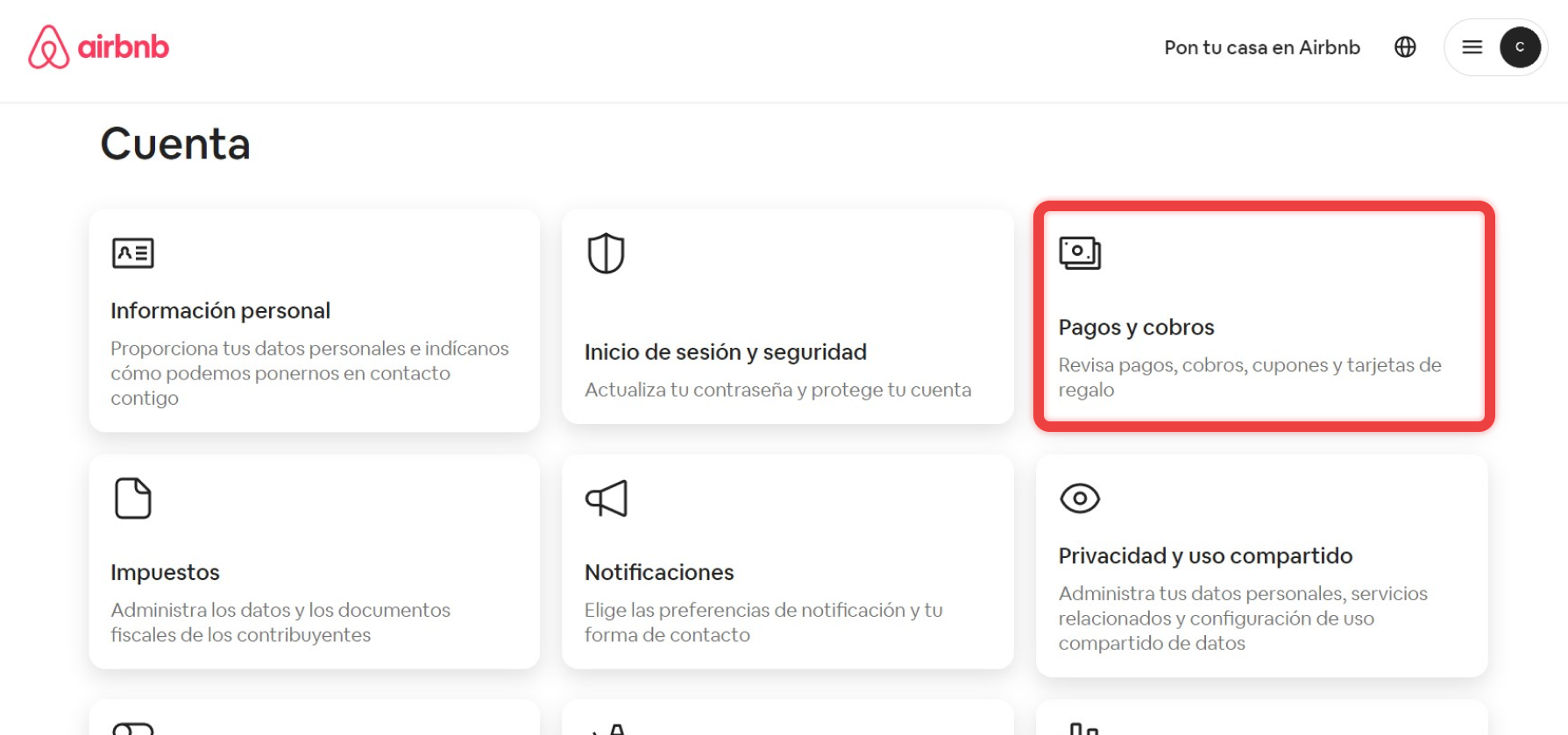Screen dimensions: 1568x735
Task: Click the shield security icon
Action: coord(606,253)
